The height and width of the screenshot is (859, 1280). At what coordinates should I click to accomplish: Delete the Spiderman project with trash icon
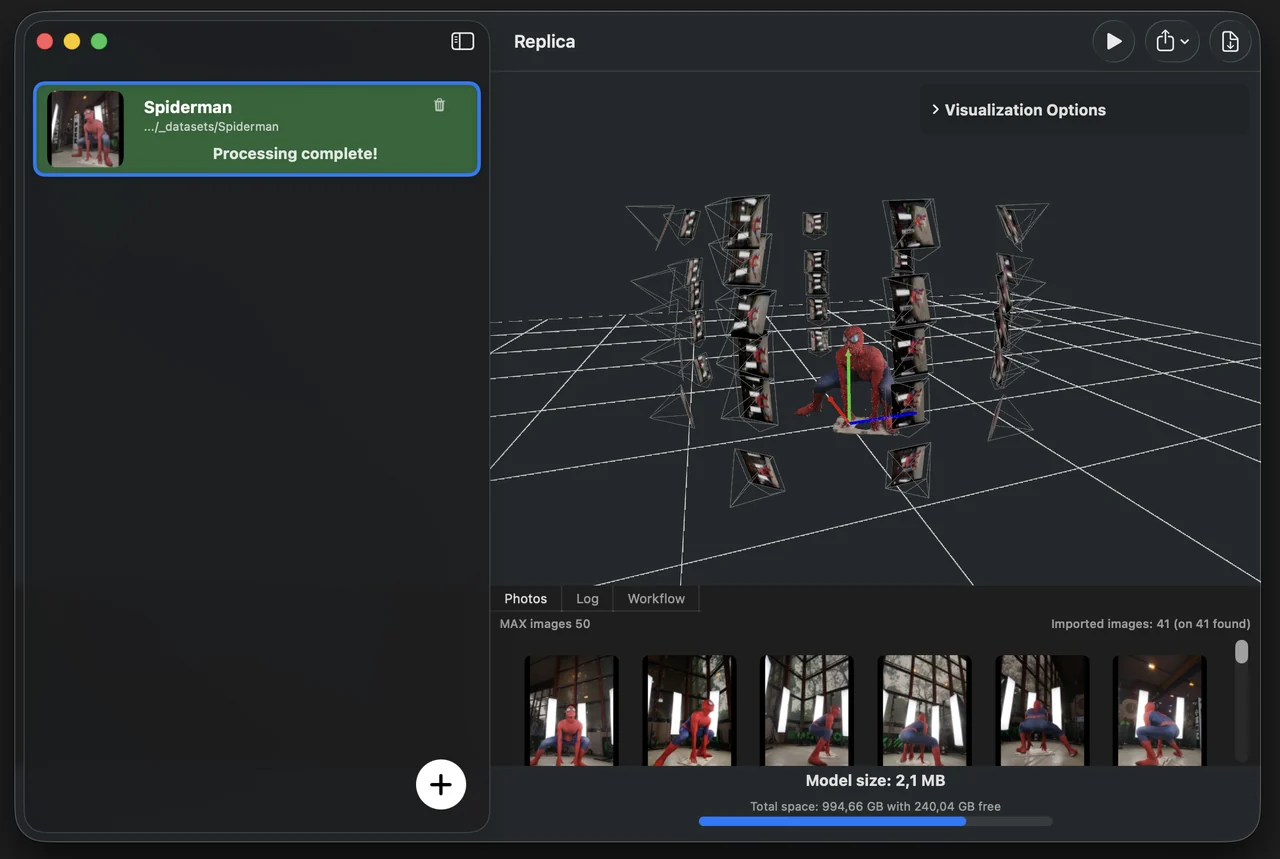[x=439, y=105]
